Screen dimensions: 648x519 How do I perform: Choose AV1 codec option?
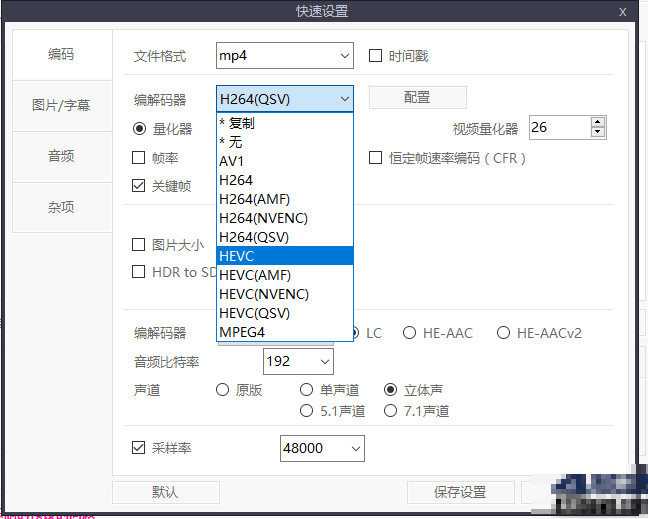(x=285, y=161)
